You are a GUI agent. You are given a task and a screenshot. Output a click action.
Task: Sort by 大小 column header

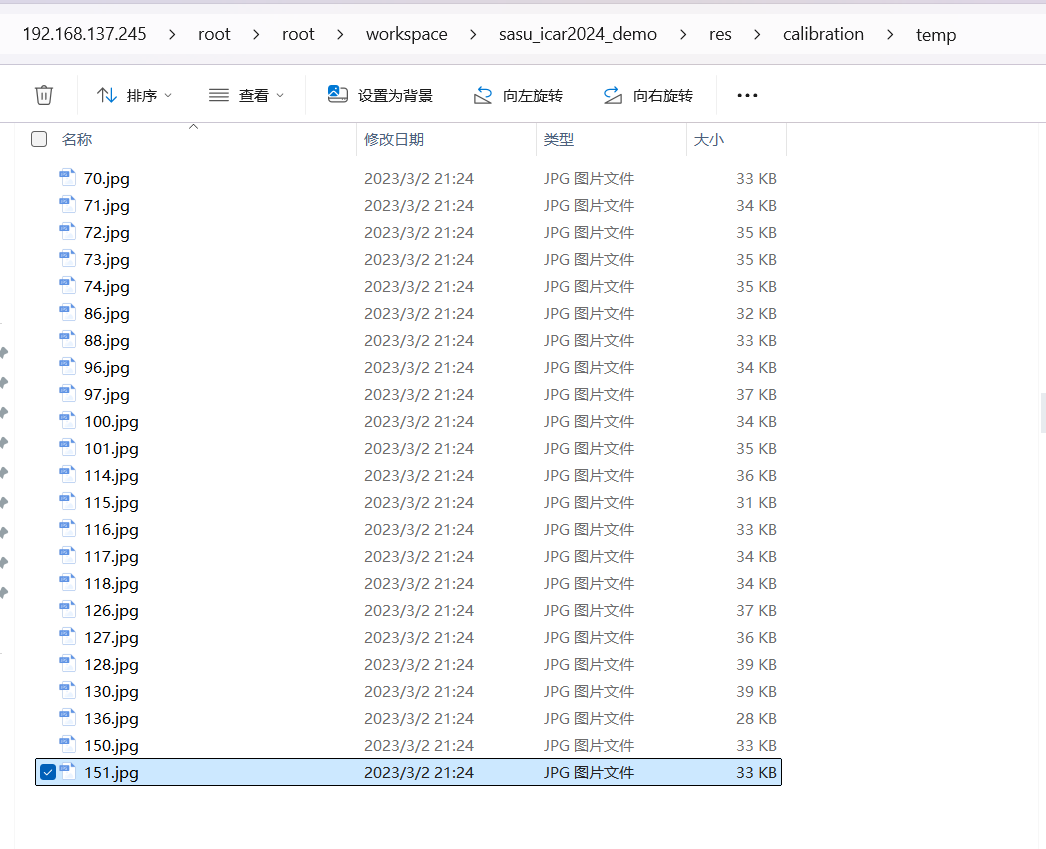click(708, 139)
